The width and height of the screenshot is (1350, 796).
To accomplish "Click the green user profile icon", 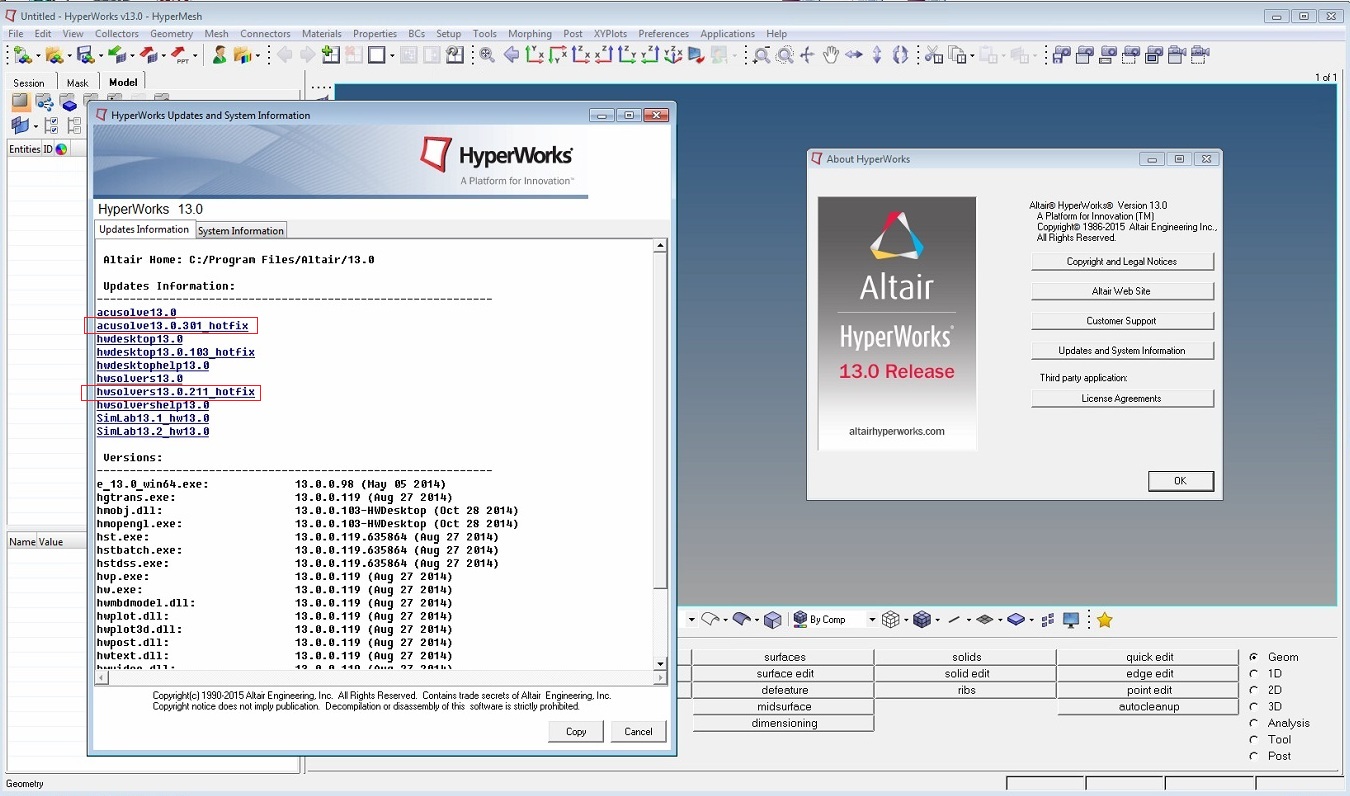I will 219,54.
